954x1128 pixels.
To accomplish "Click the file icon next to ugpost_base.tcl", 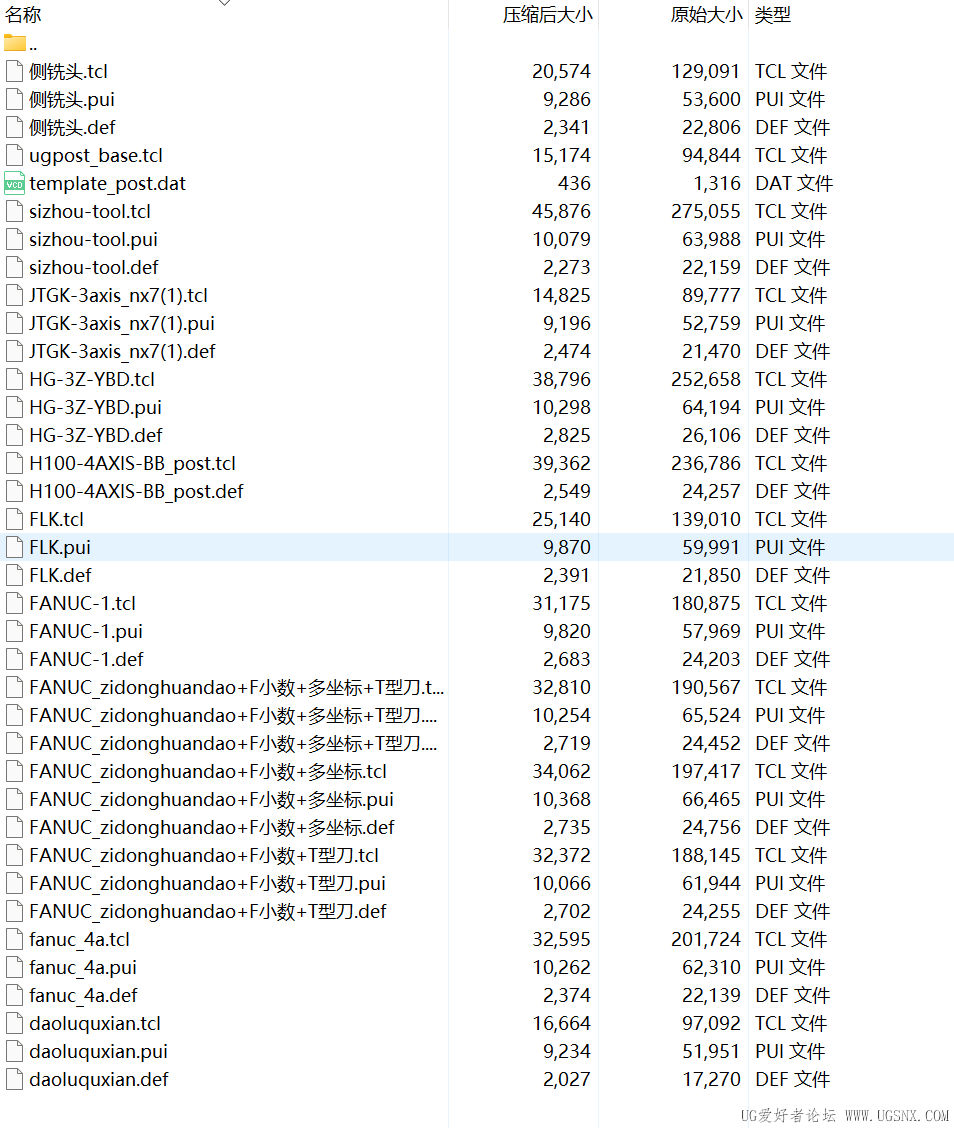I will [14, 155].
